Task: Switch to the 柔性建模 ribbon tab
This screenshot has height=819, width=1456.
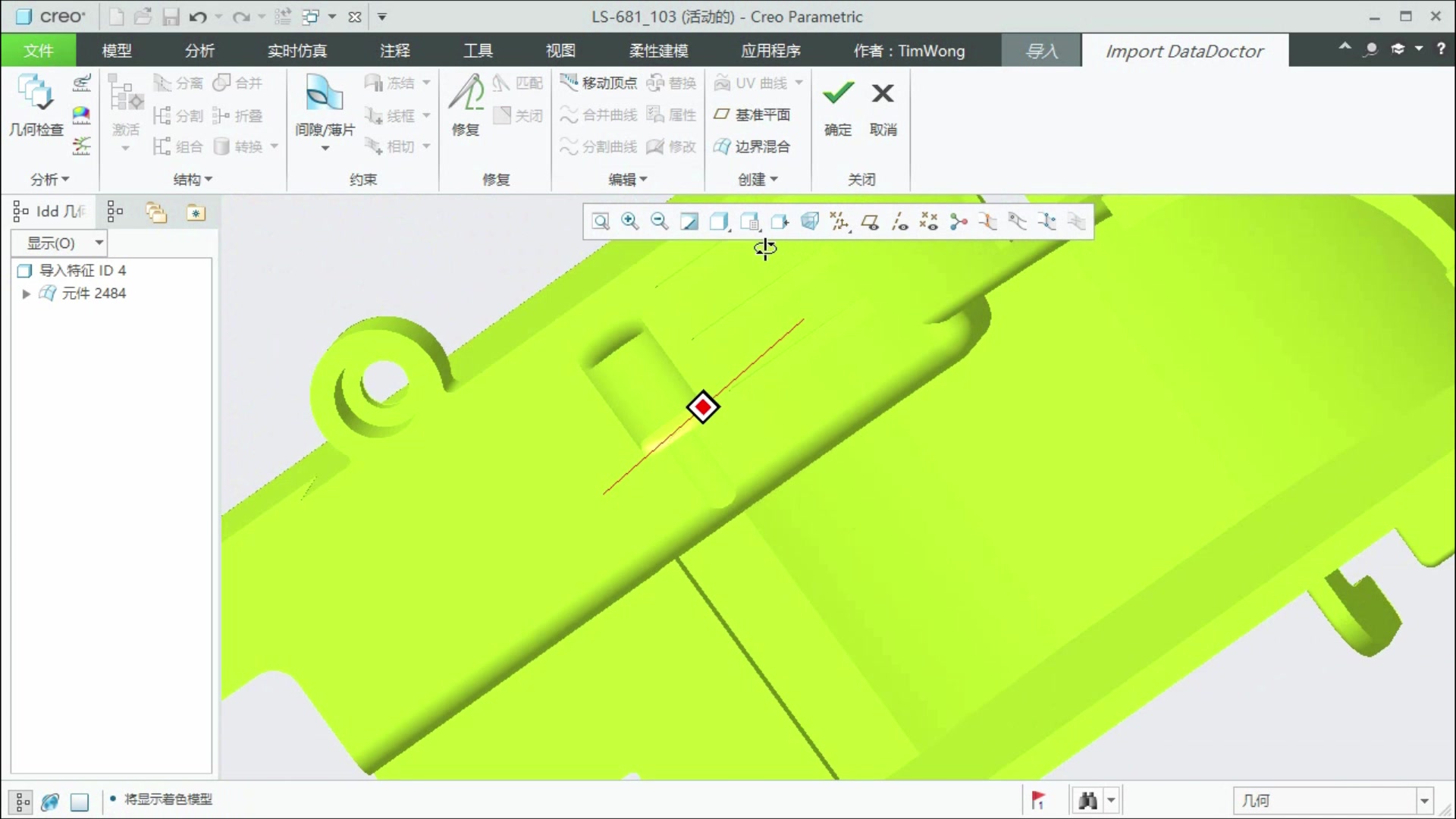Action: [x=658, y=51]
